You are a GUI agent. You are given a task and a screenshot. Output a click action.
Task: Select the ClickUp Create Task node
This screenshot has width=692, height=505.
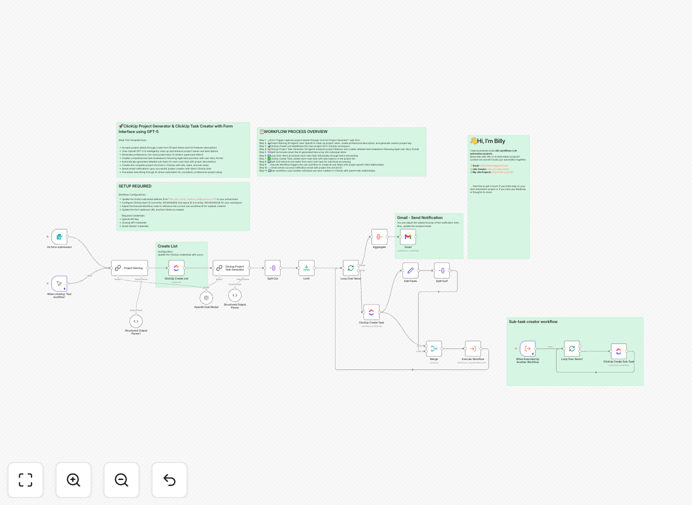(x=371, y=312)
